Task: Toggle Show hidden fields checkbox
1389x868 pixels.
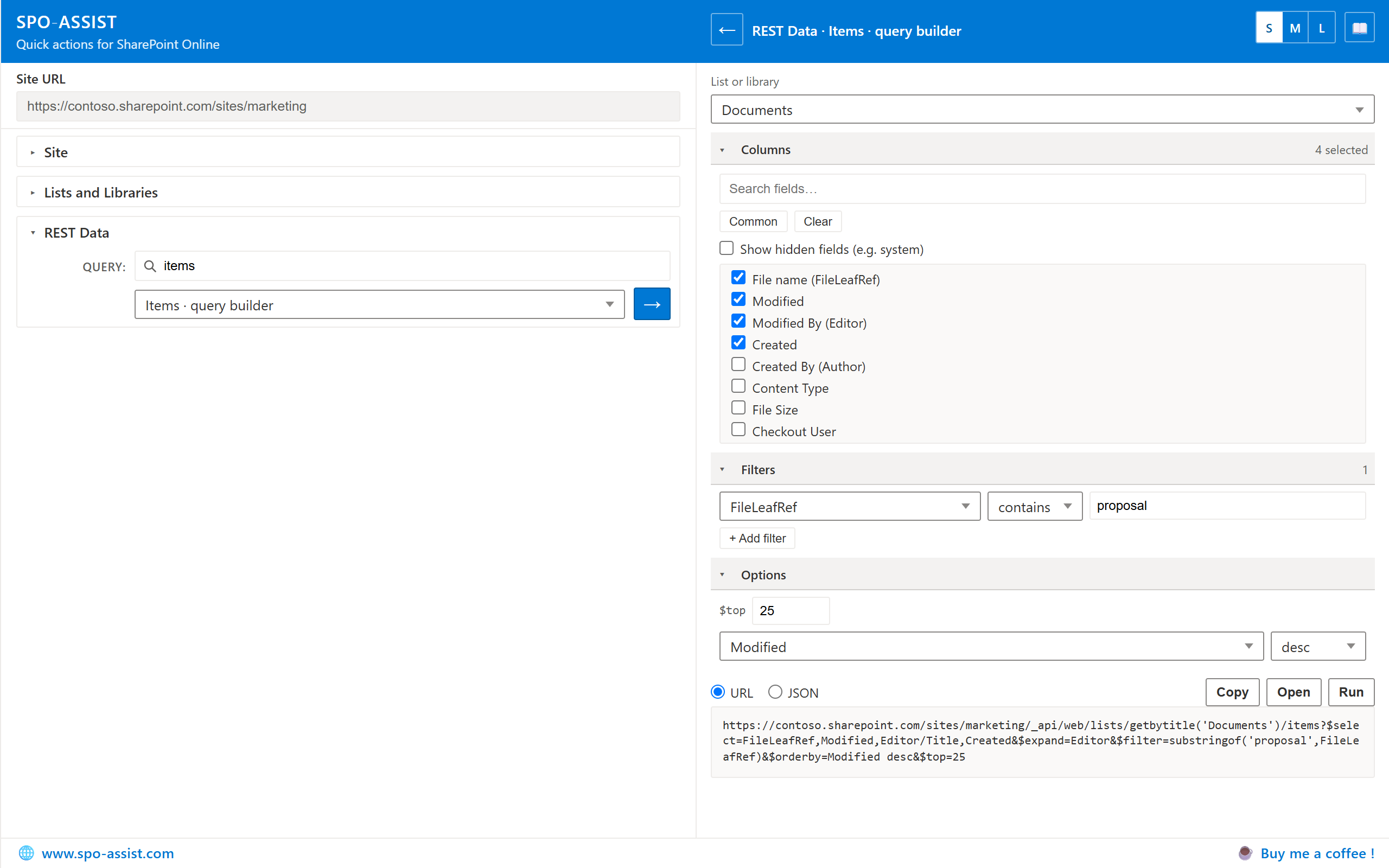Action: (726, 248)
